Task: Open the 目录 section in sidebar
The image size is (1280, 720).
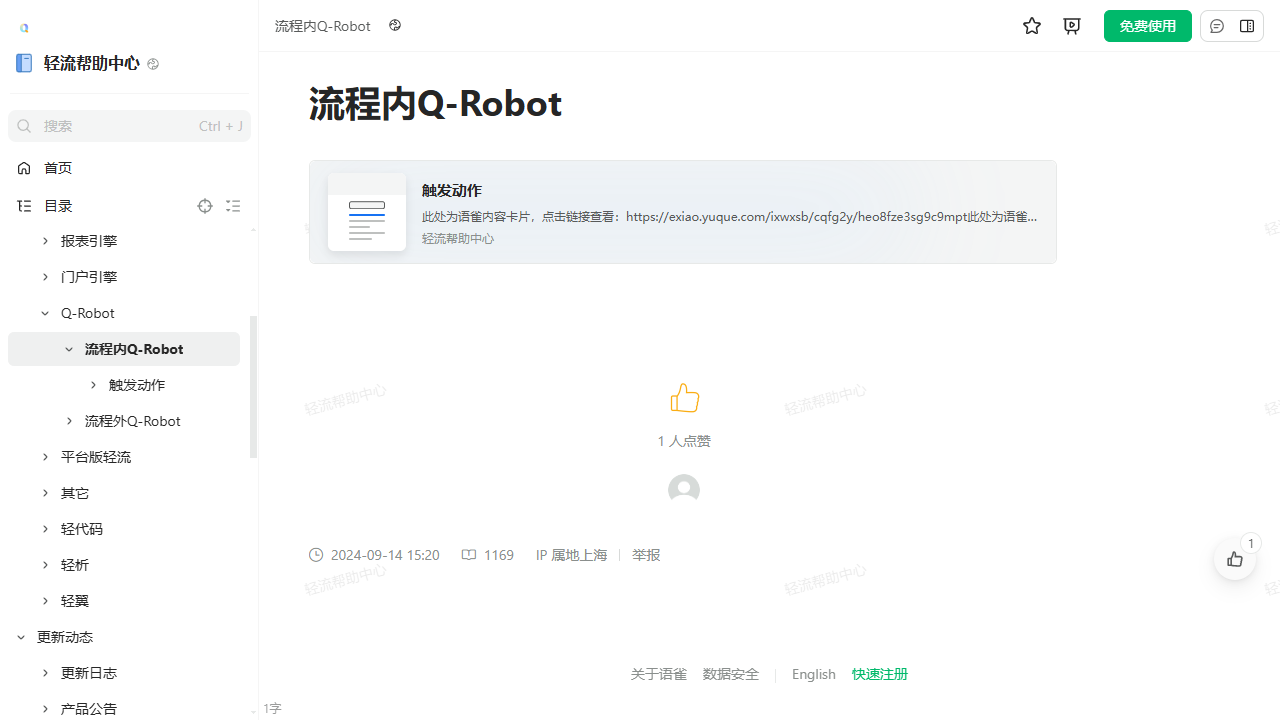Action: pyautogui.click(x=58, y=206)
